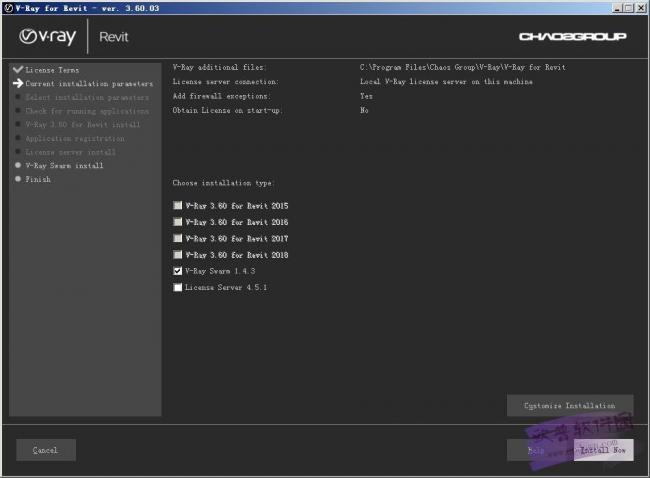Click the Chaos Group logo
650x478 pixels.
tap(573, 37)
